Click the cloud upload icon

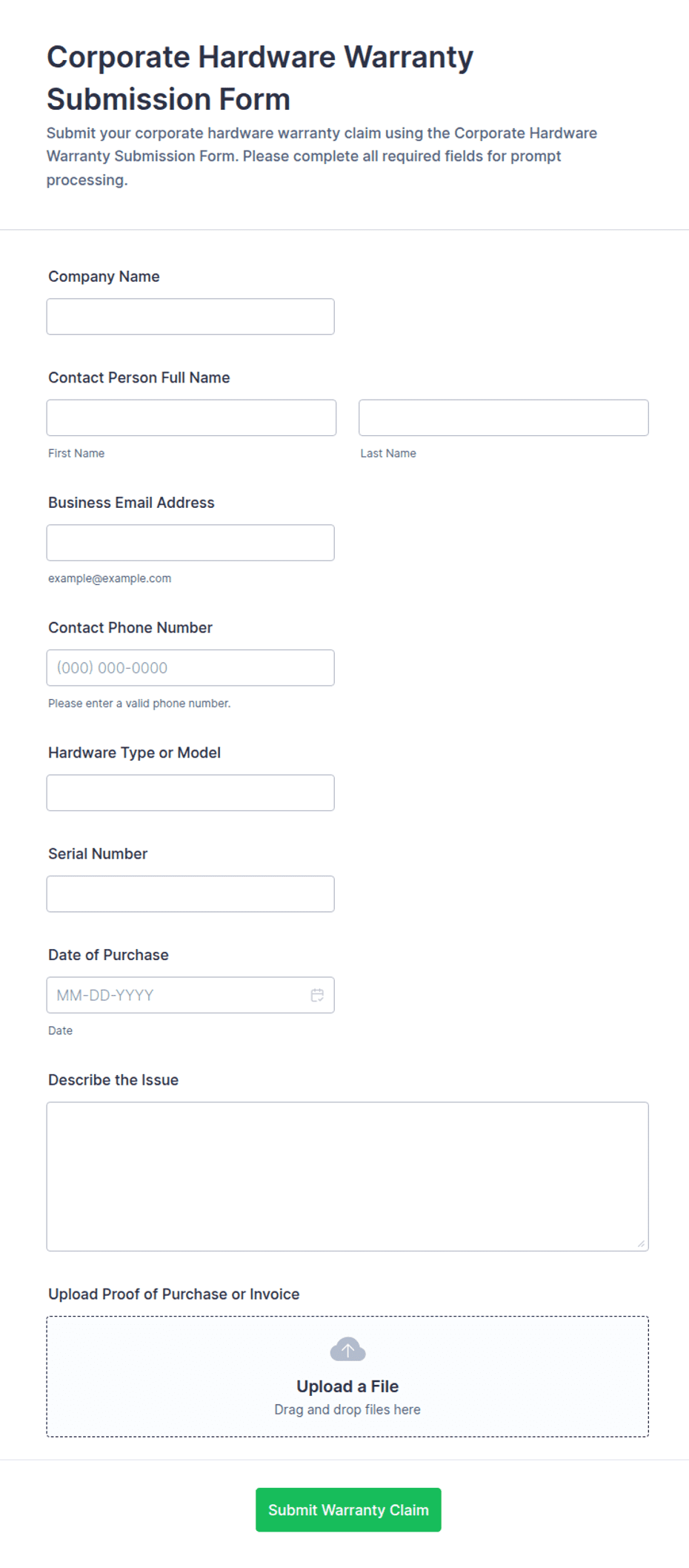pyautogui.click(x=347, y=1349)
